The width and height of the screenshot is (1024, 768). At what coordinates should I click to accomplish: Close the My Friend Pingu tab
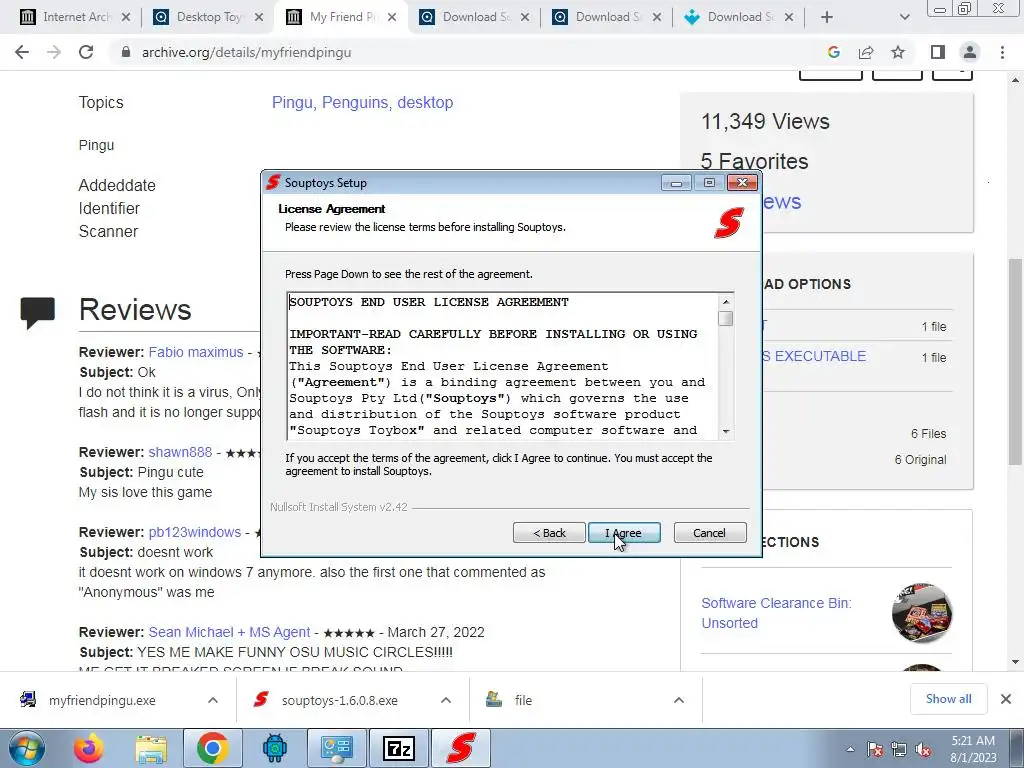pos(392,17)
